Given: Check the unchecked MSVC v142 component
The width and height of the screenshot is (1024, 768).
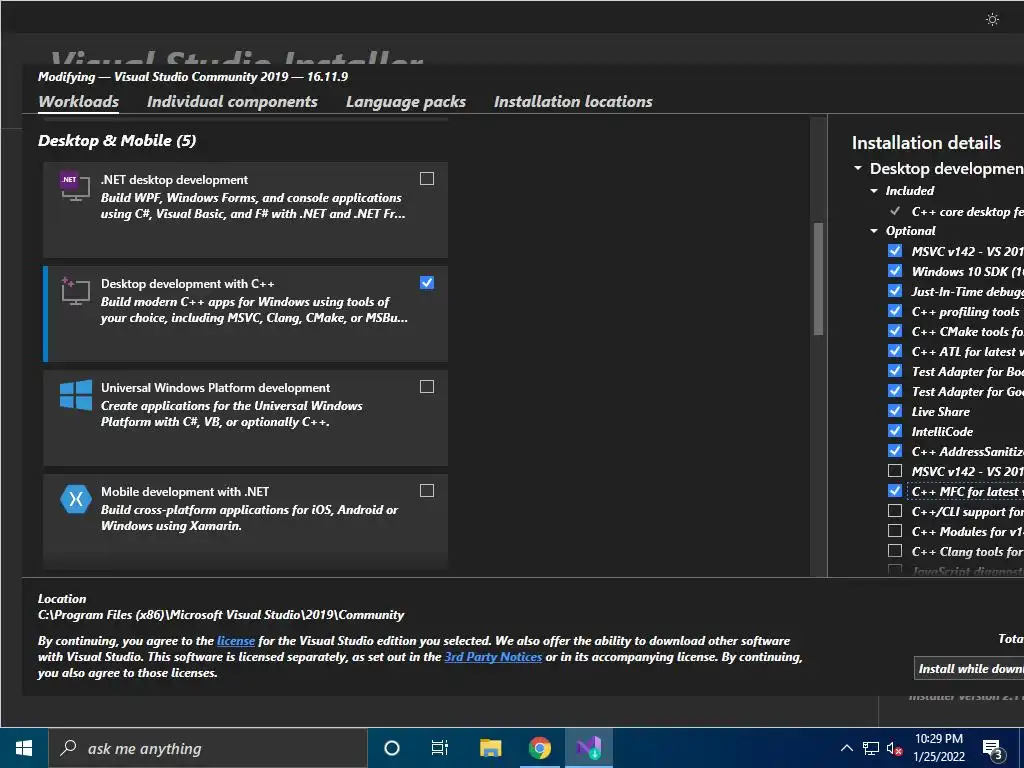Looking at the screenshot, I should [895, 471].
